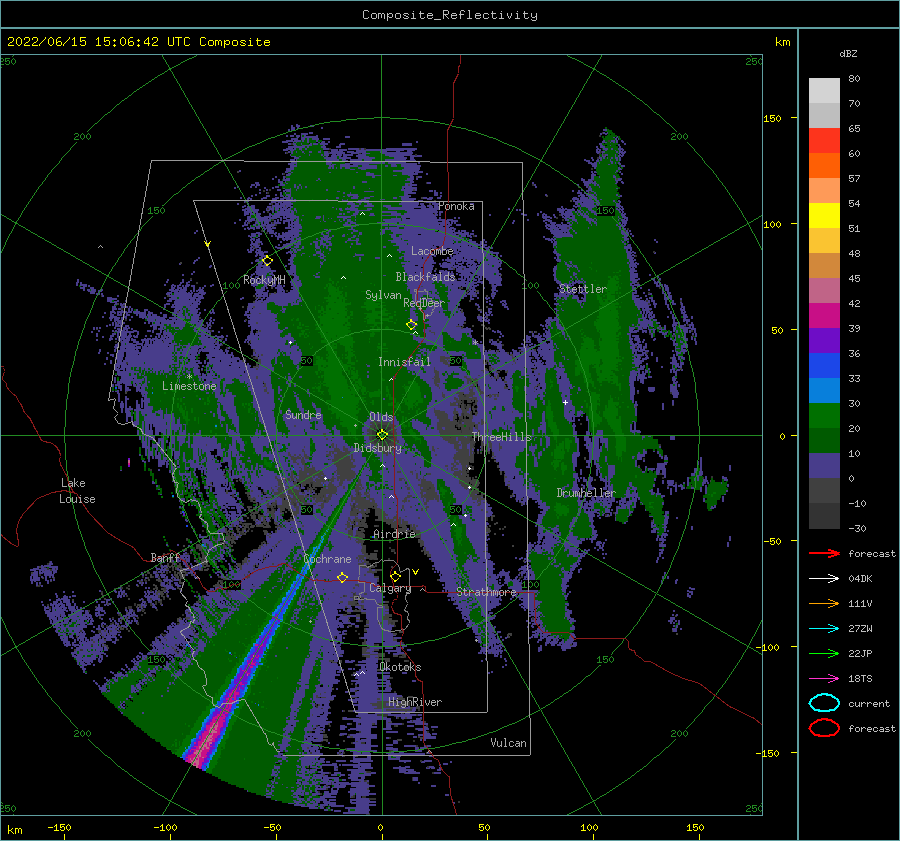
Task: Click the Calgary city label
Action: [x=390, y=588]
